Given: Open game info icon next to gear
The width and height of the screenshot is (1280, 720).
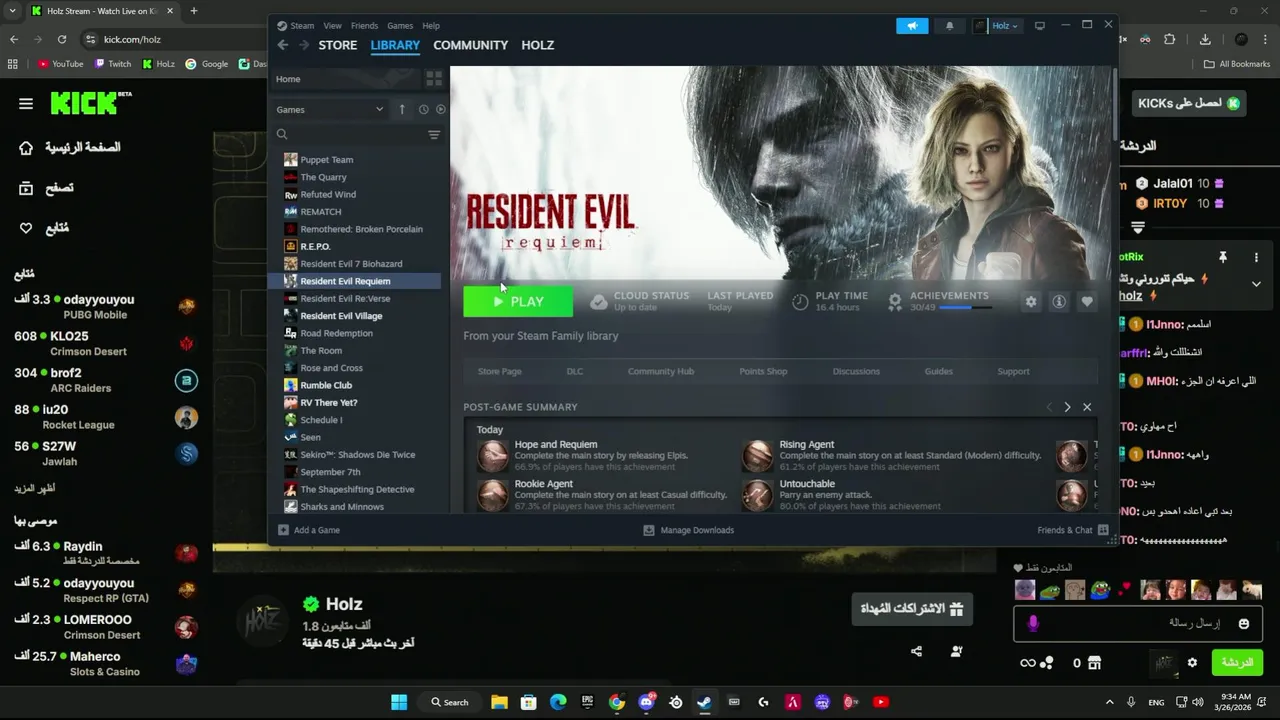Looking at the screenshot, I should pyautogui.click(x=1059, y=301).
